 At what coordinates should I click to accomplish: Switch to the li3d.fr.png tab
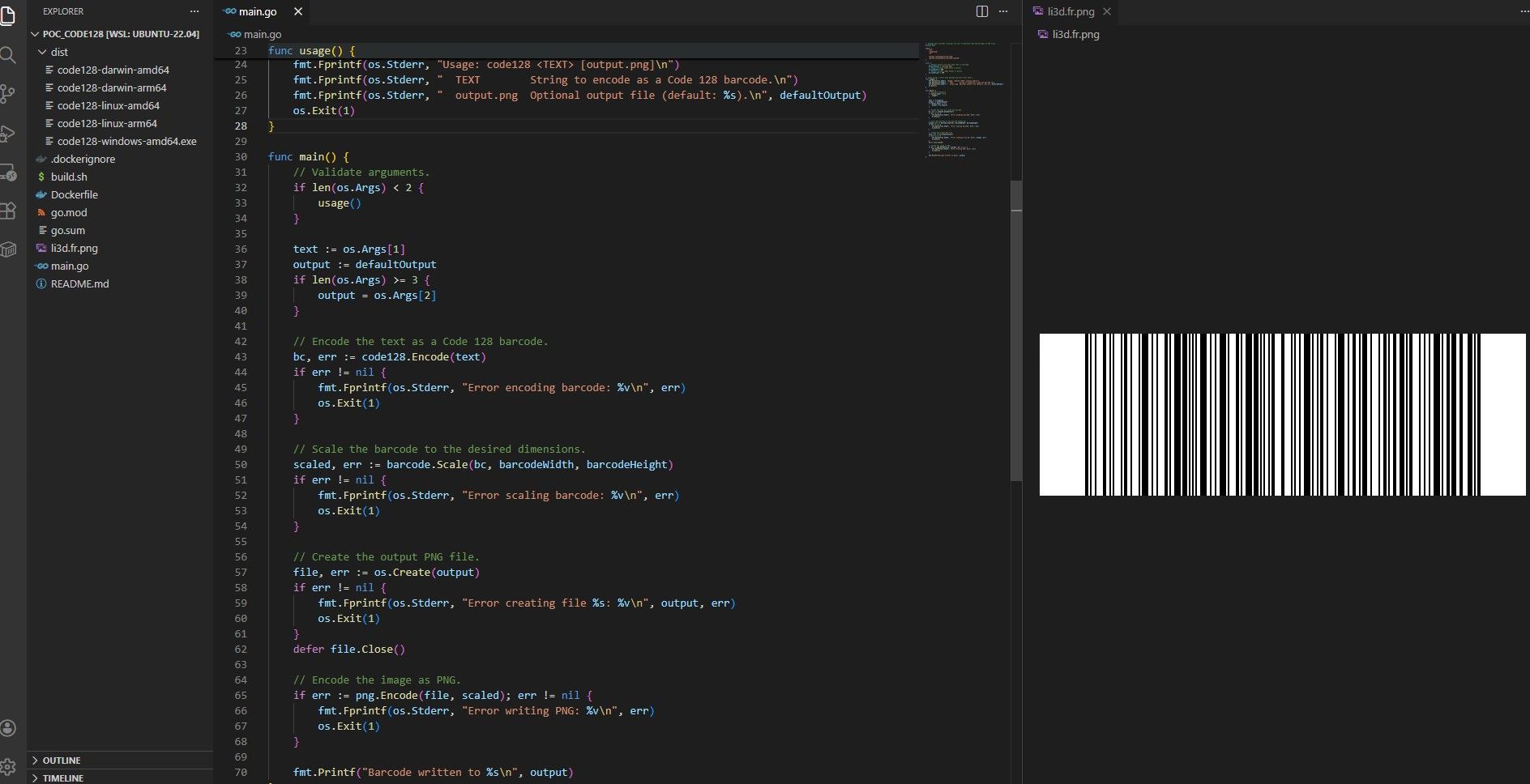(1070, 11)
